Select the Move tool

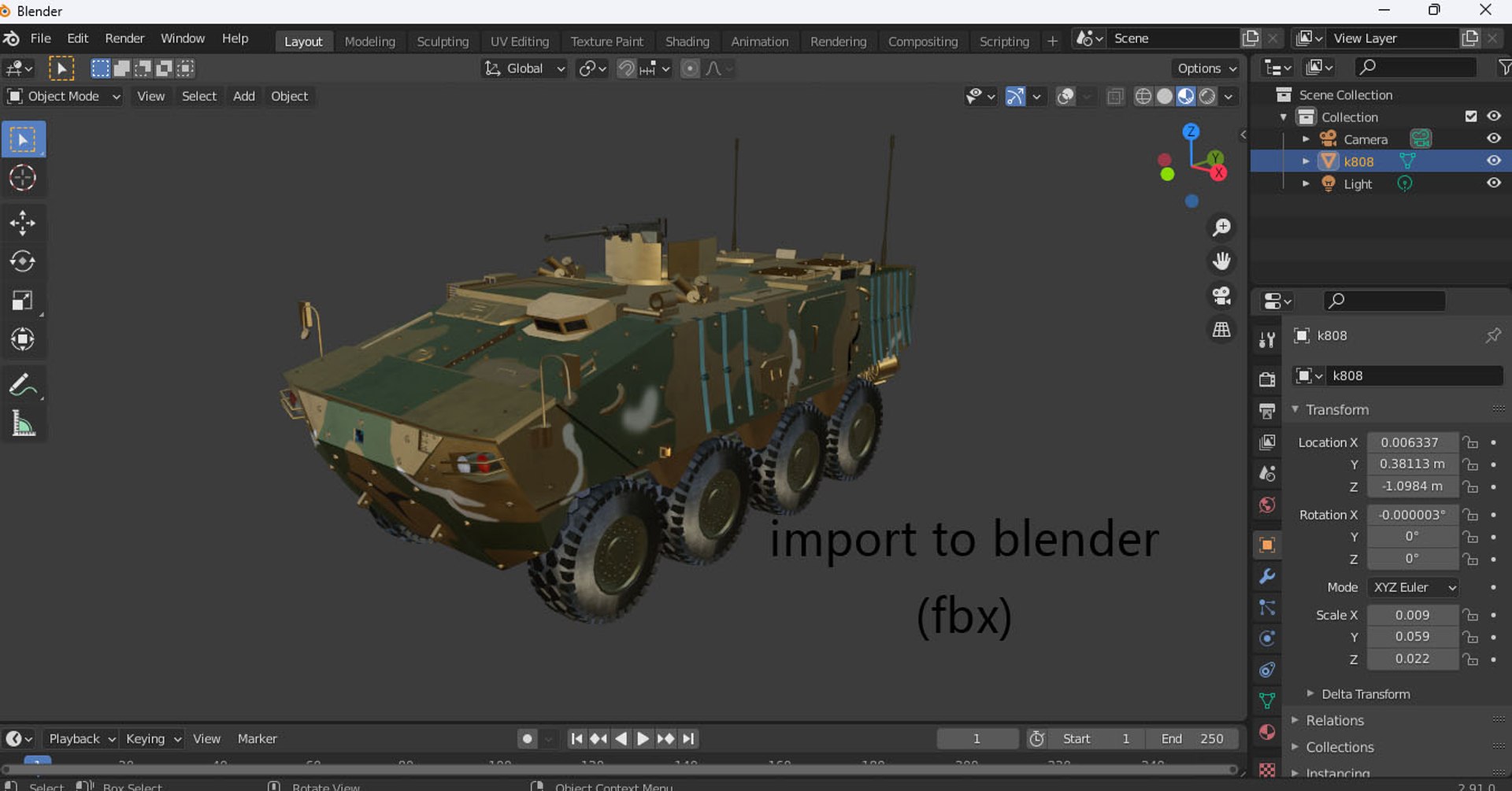tap(23, 224)
